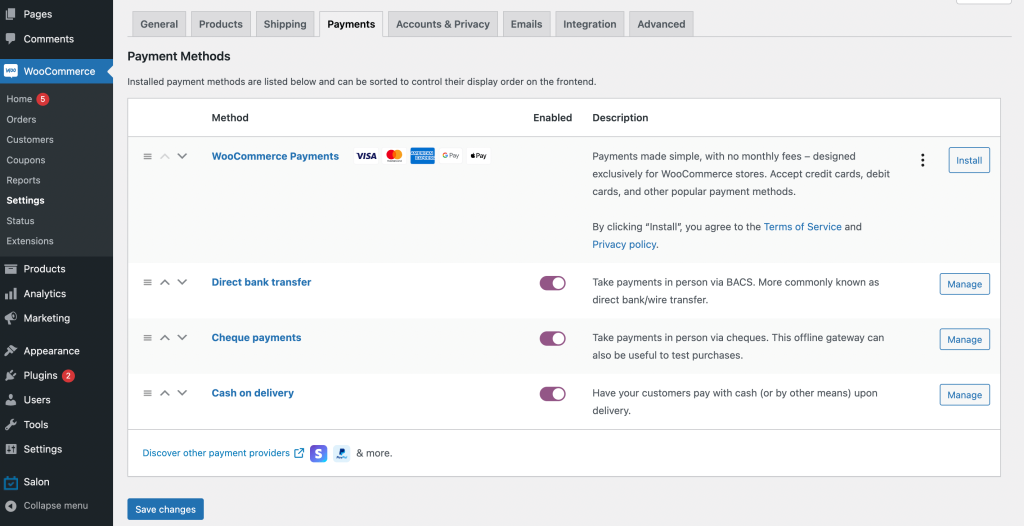This screenshot has width=1024, height=526.
Task: Move WooCommerce Payments down with the arrow
Action: pos(182,156)
